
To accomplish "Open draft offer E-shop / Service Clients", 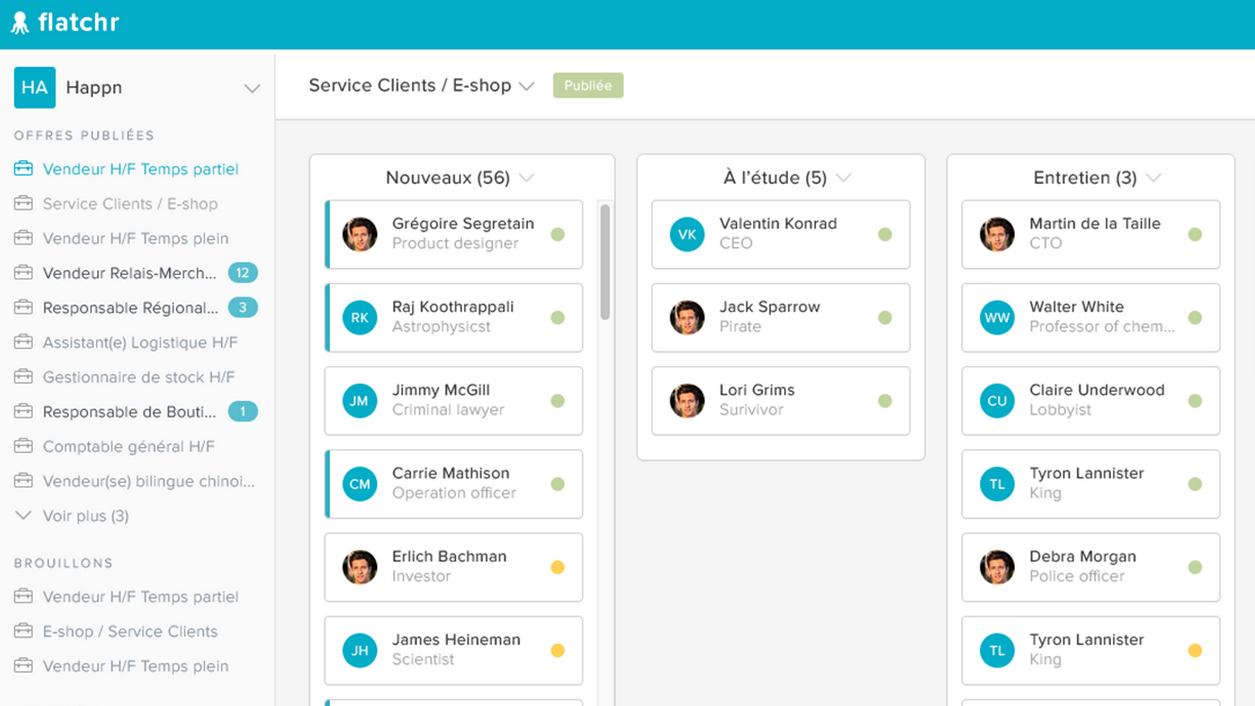I will 130,631.
